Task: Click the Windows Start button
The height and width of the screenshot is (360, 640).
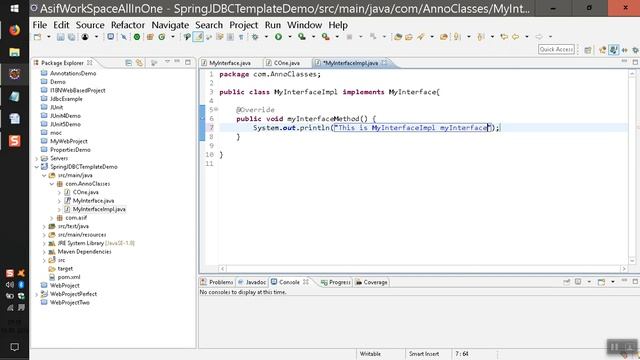Action: click(x=14, y=8)
